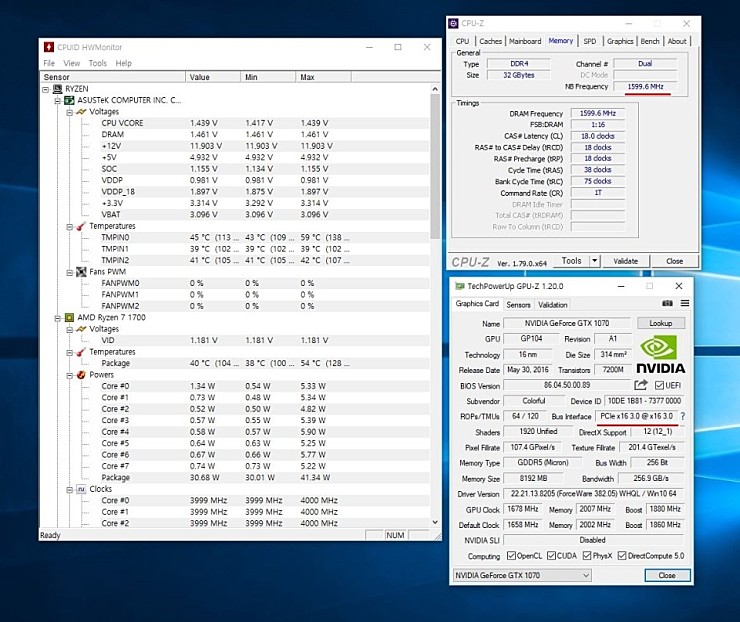This screenshot has width=740, height=622.
Task: Click the RYZEN computer icon in tree
Action: click(57, 89)
